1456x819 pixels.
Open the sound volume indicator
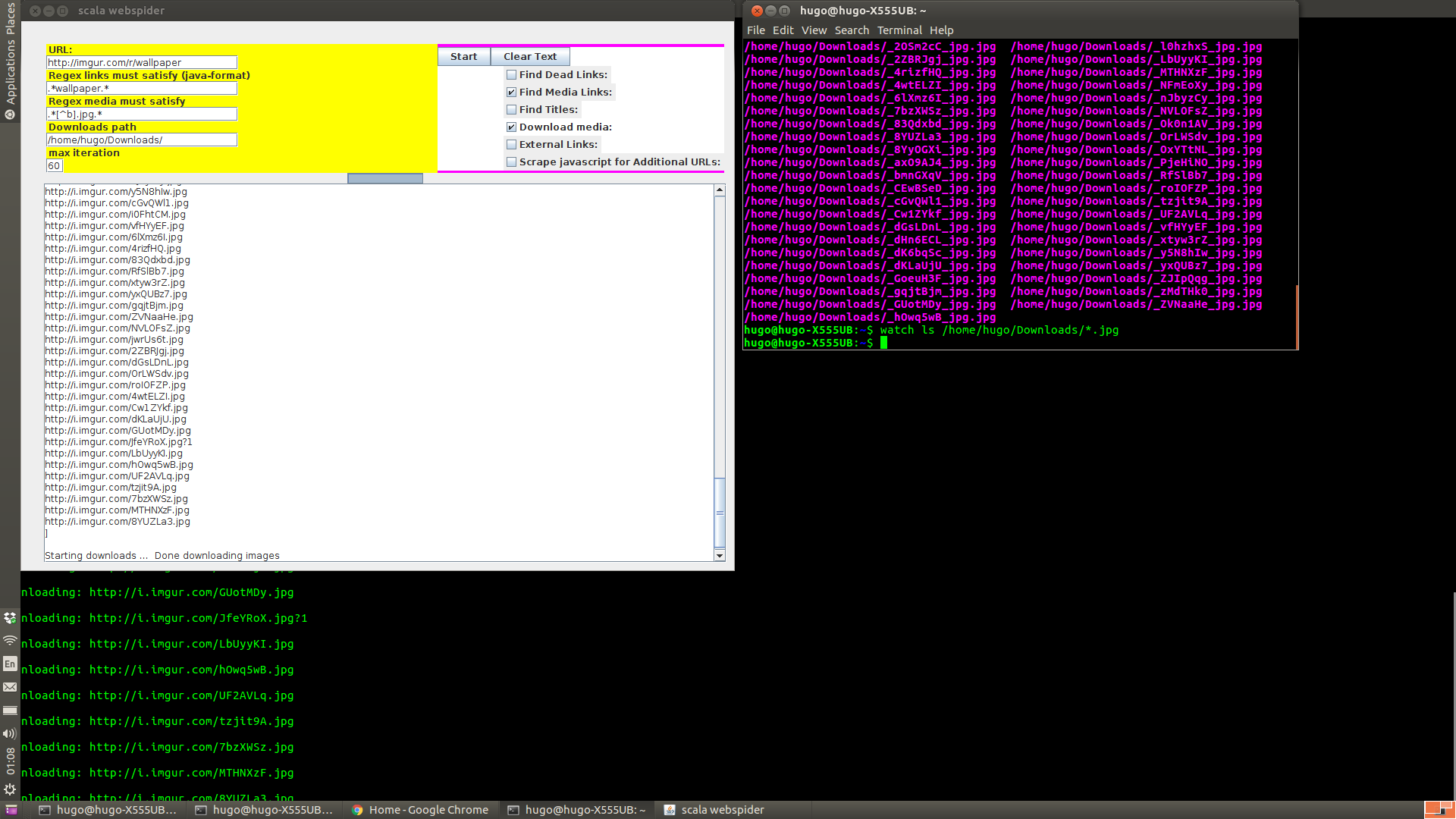10,733
